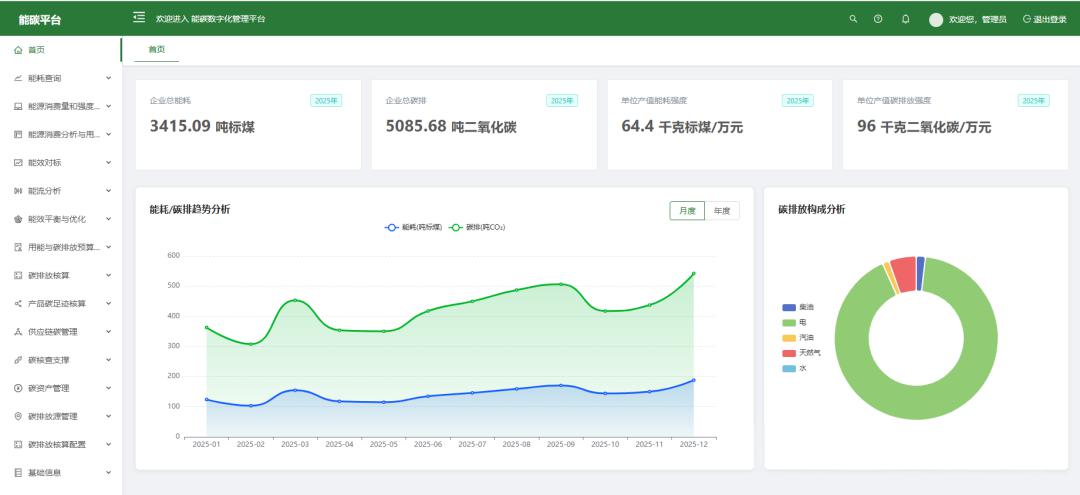Click 2025年 tag on 单位产值能耗强度 card
1080x495 pixels.
point(798,101)
